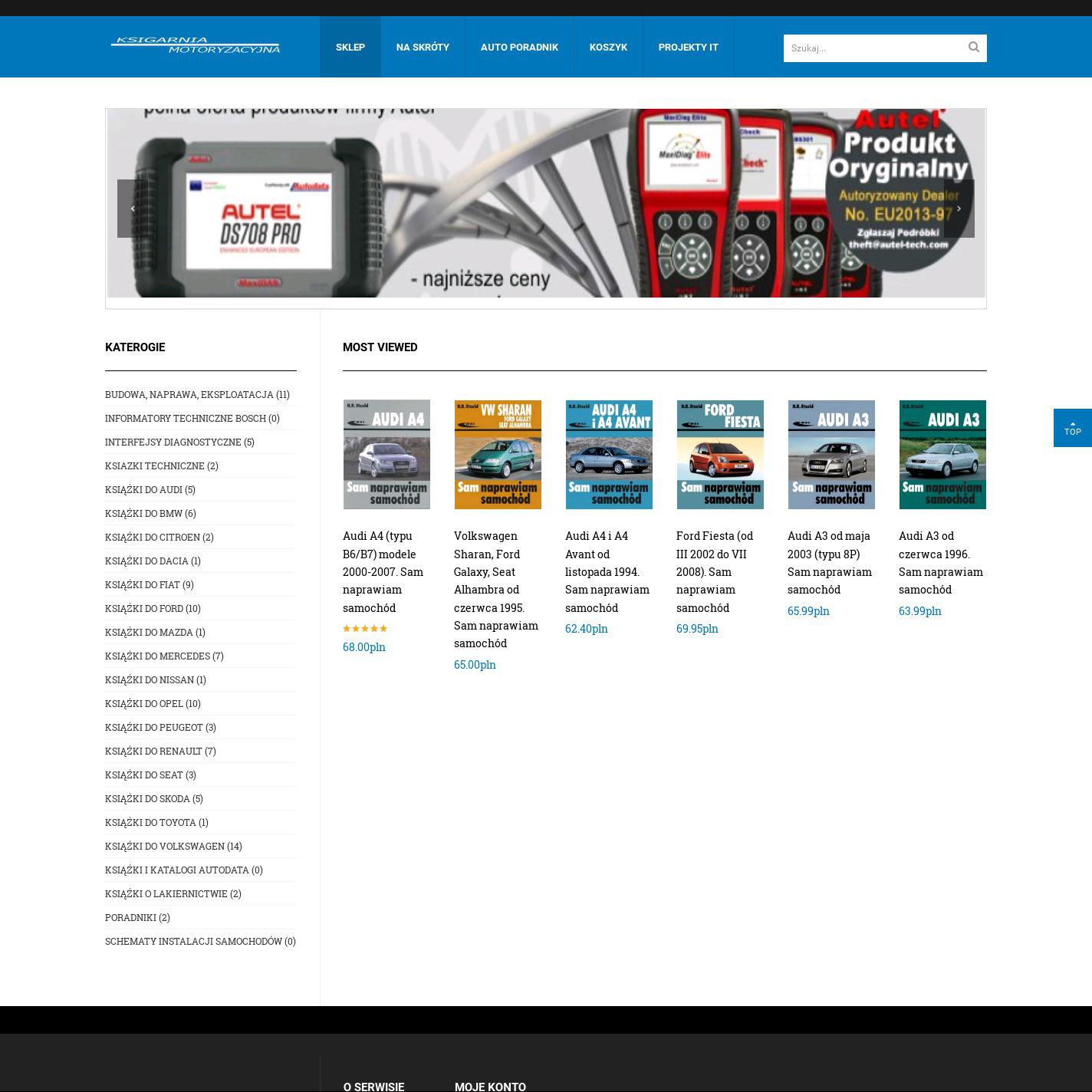Go to previous banner slide arrow

coord(132,209)
